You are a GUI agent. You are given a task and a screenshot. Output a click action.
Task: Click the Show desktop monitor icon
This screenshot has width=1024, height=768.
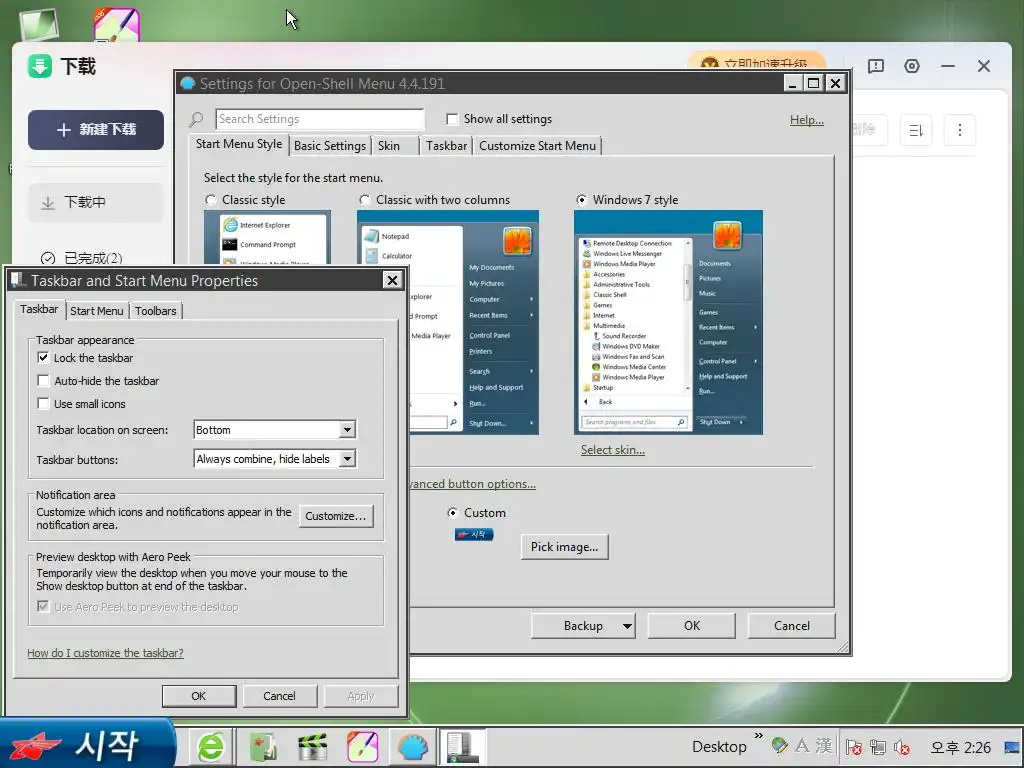pyautogui.click(x=1012, y=746)
